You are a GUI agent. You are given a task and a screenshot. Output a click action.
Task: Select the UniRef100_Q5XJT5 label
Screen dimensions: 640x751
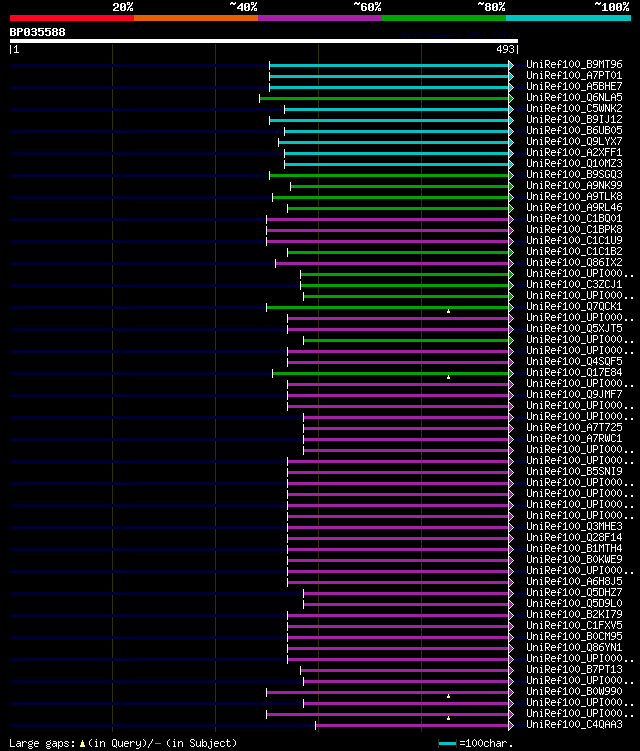coord(574,329)
